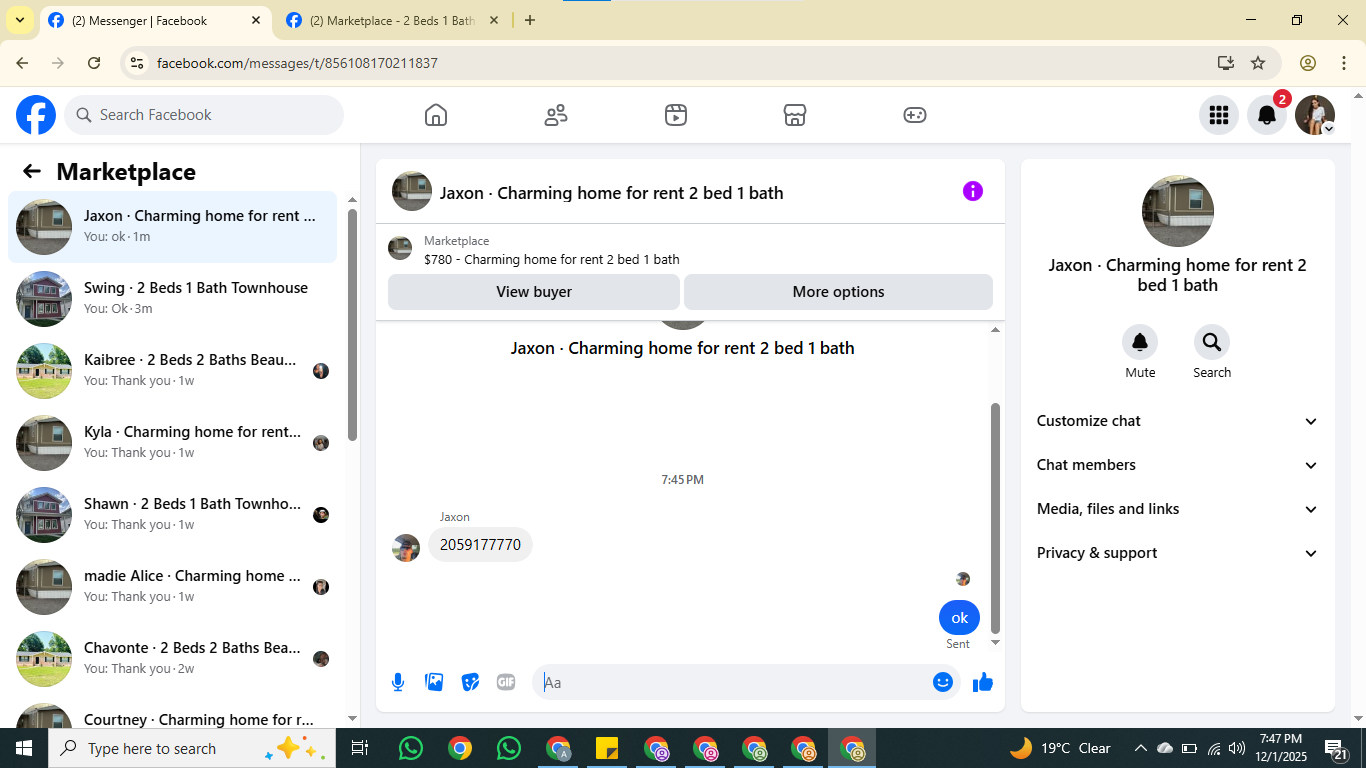
Task: Open the nine-dot Menu grid icon
Action: pos(1218,115)
